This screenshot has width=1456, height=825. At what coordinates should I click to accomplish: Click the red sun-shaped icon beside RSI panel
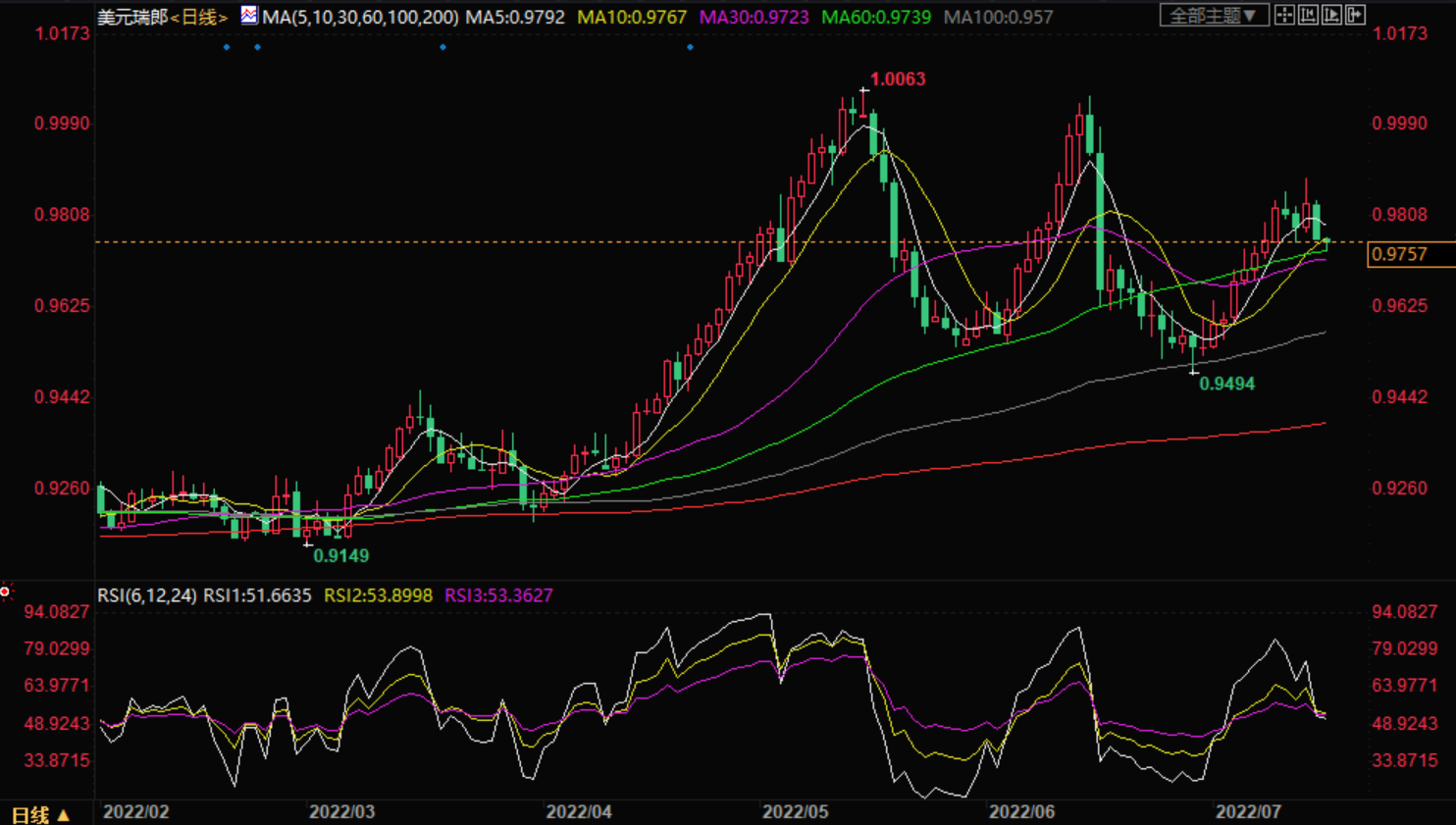tap(6, 592)
